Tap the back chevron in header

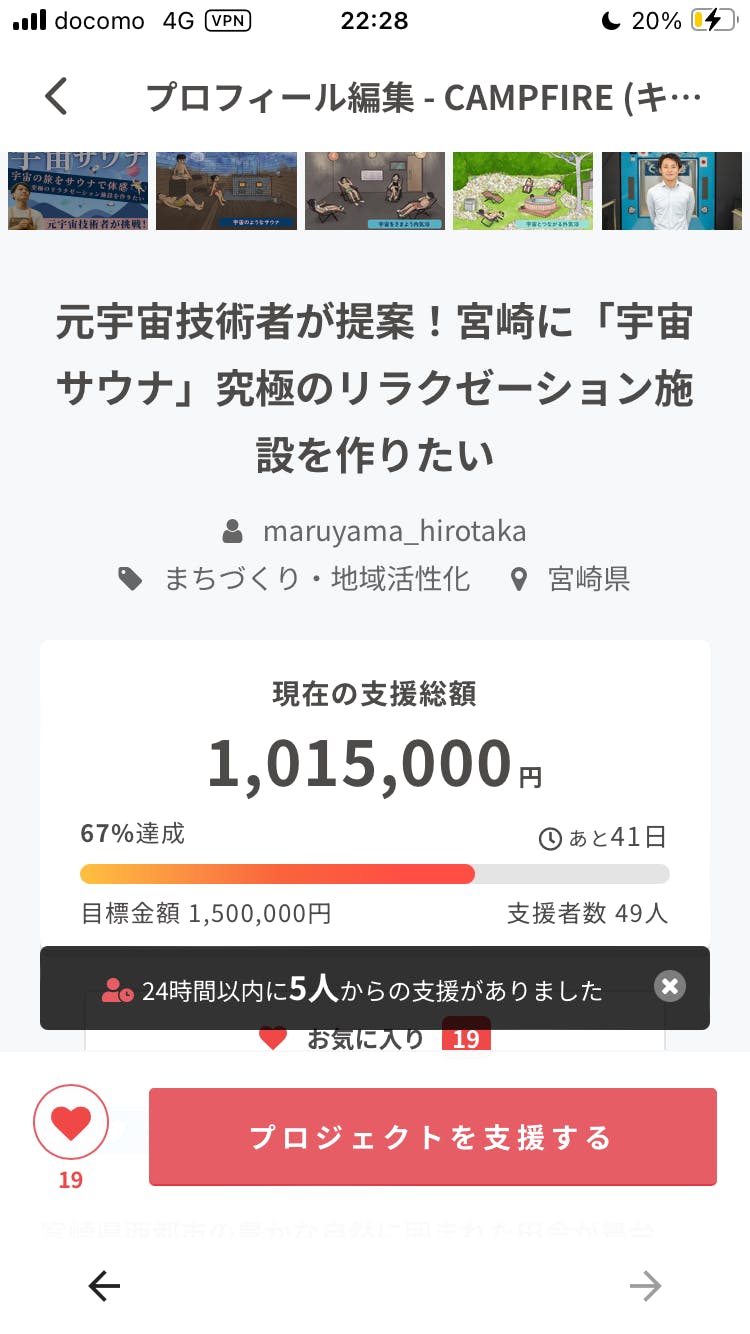(57, 96)
